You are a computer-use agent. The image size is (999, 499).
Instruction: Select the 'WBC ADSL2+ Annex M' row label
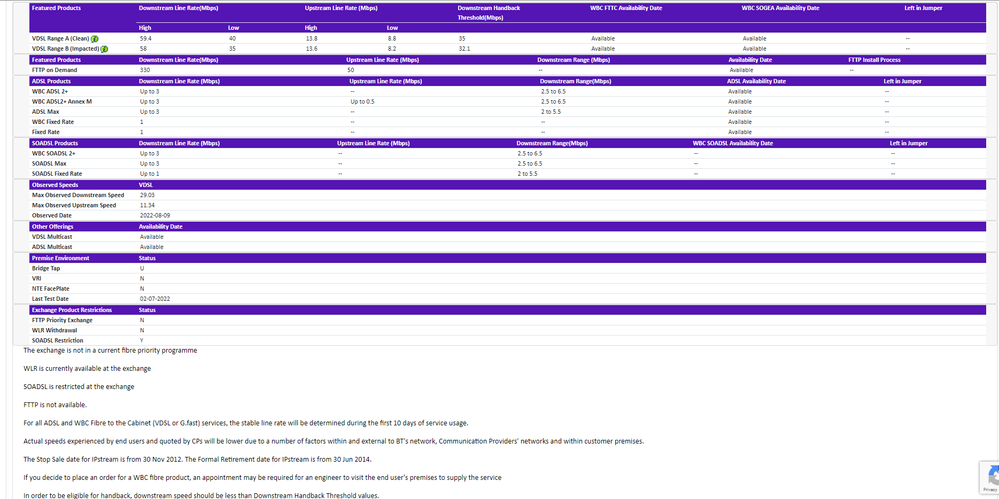[62, 101]
